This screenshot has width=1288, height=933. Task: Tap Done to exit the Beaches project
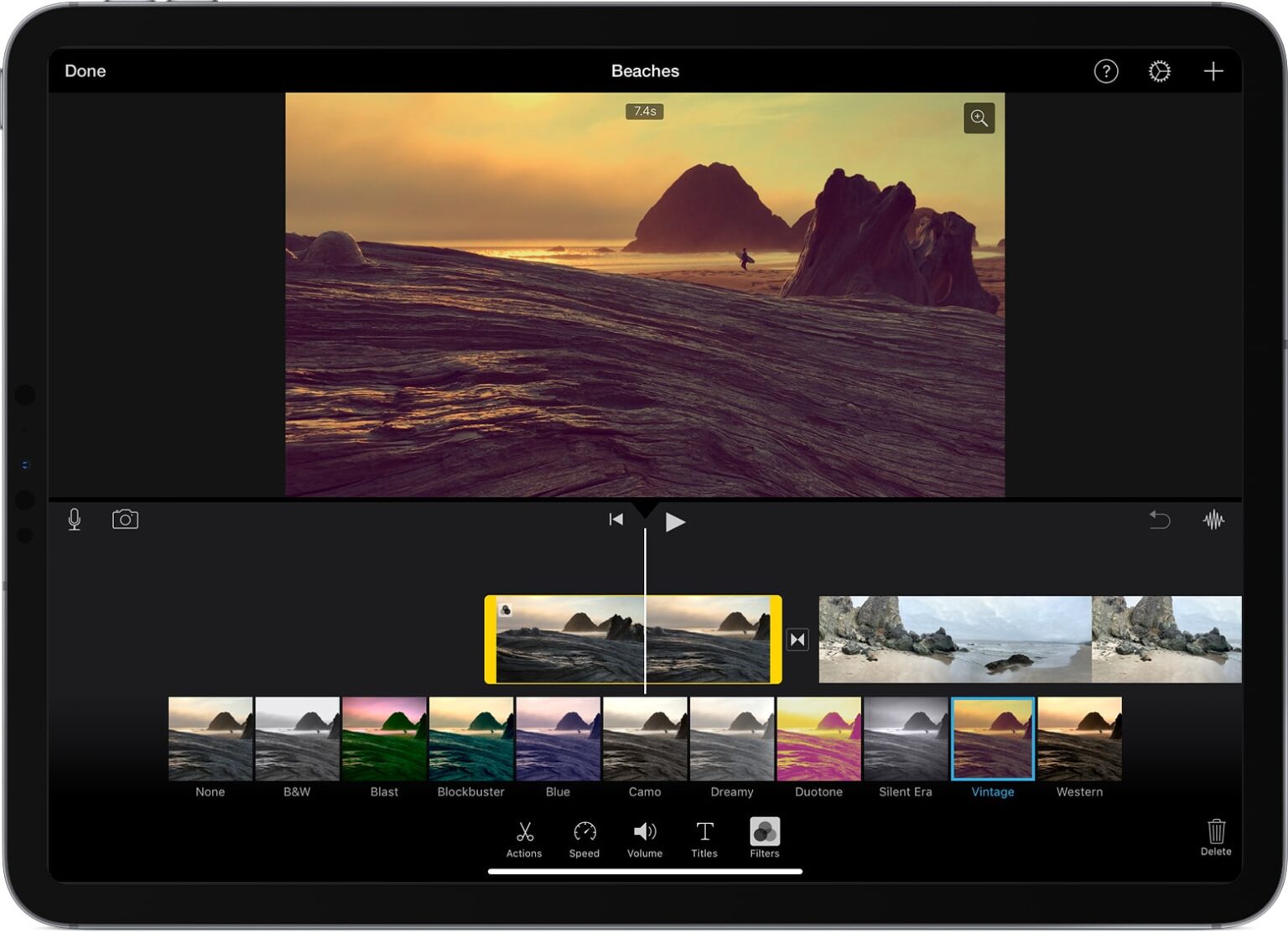pos(85,71)
